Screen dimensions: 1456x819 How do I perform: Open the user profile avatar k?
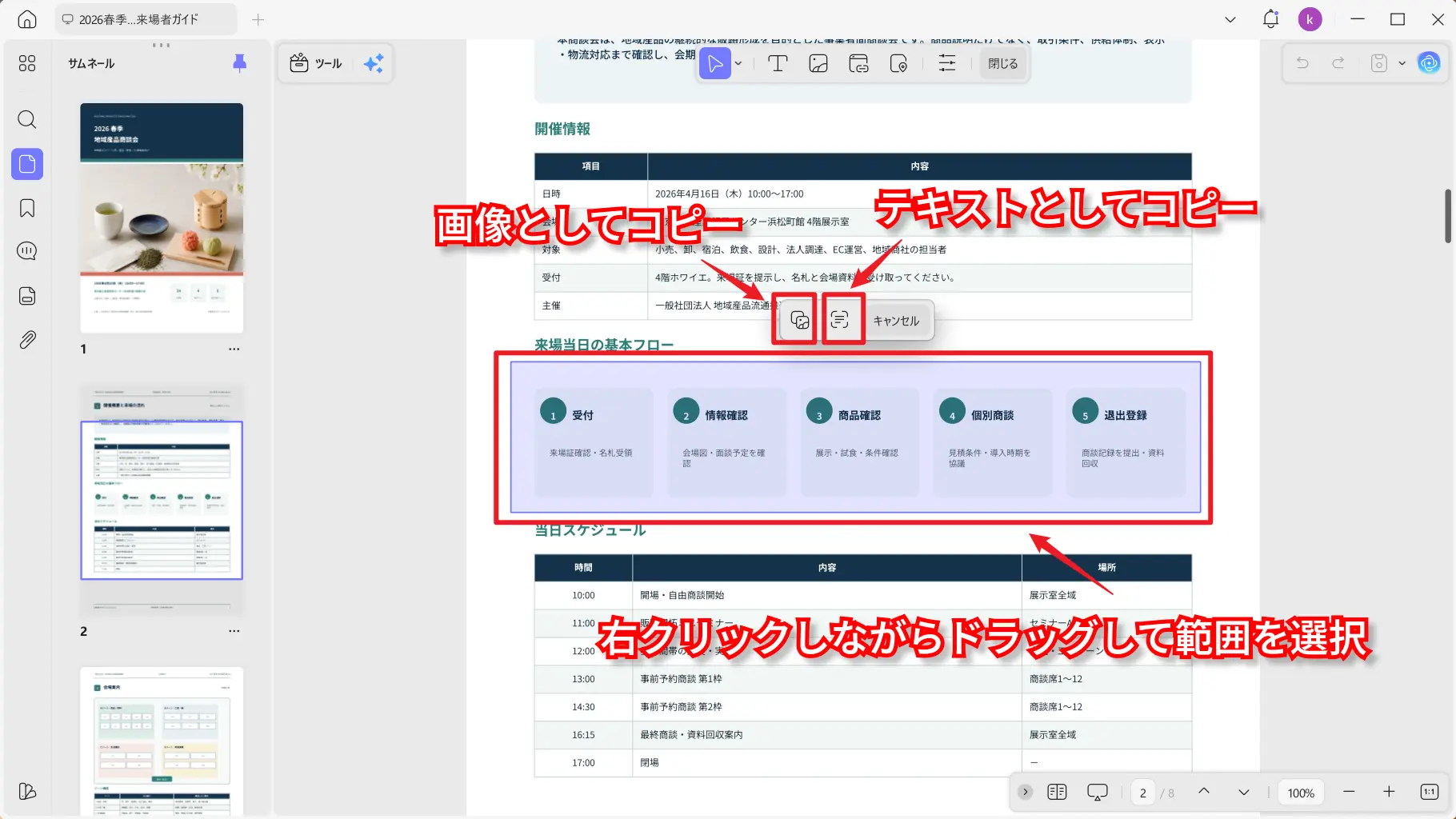(x=1310, y=19)
